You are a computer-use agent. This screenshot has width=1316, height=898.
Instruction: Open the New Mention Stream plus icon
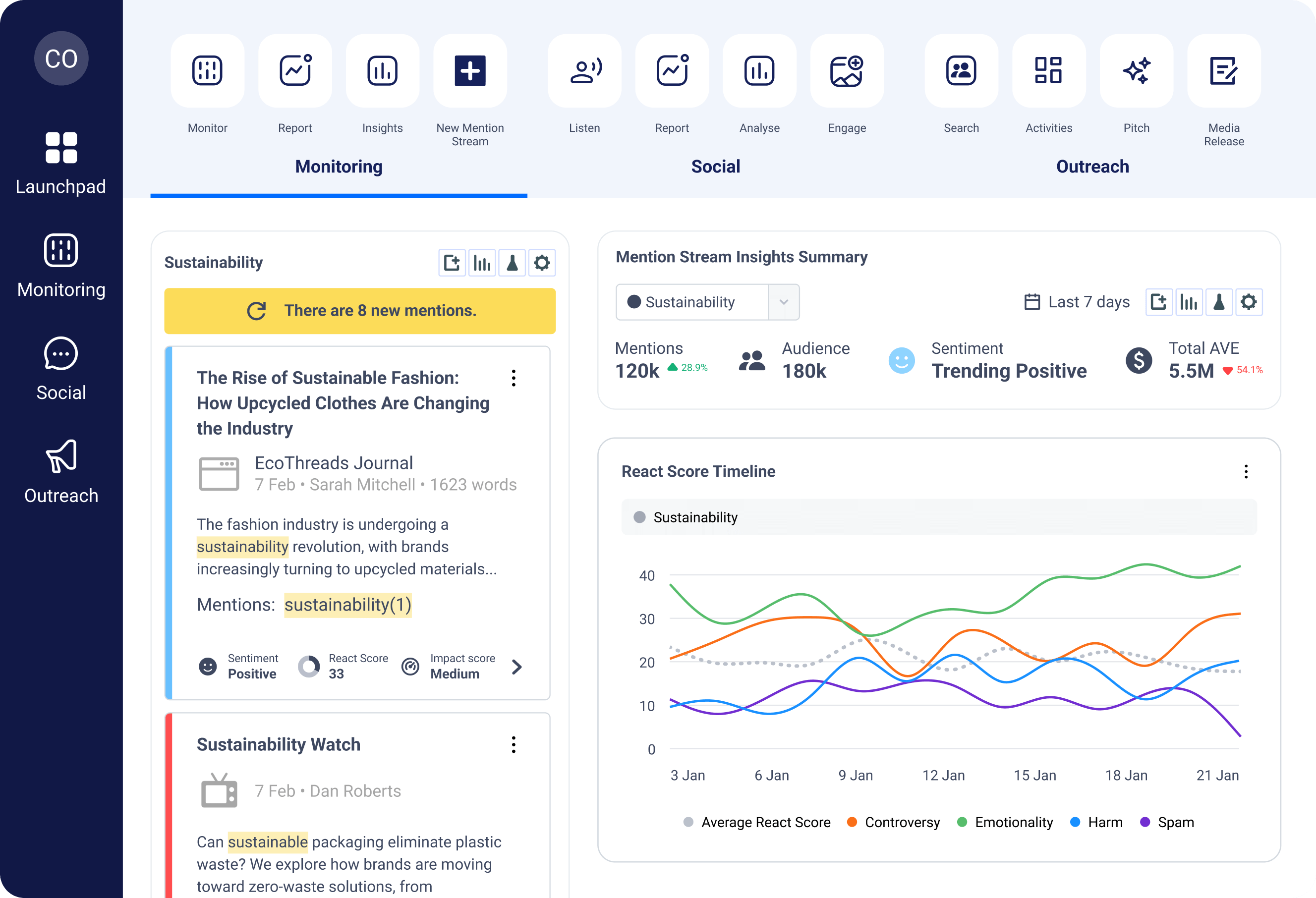point(469,71)
